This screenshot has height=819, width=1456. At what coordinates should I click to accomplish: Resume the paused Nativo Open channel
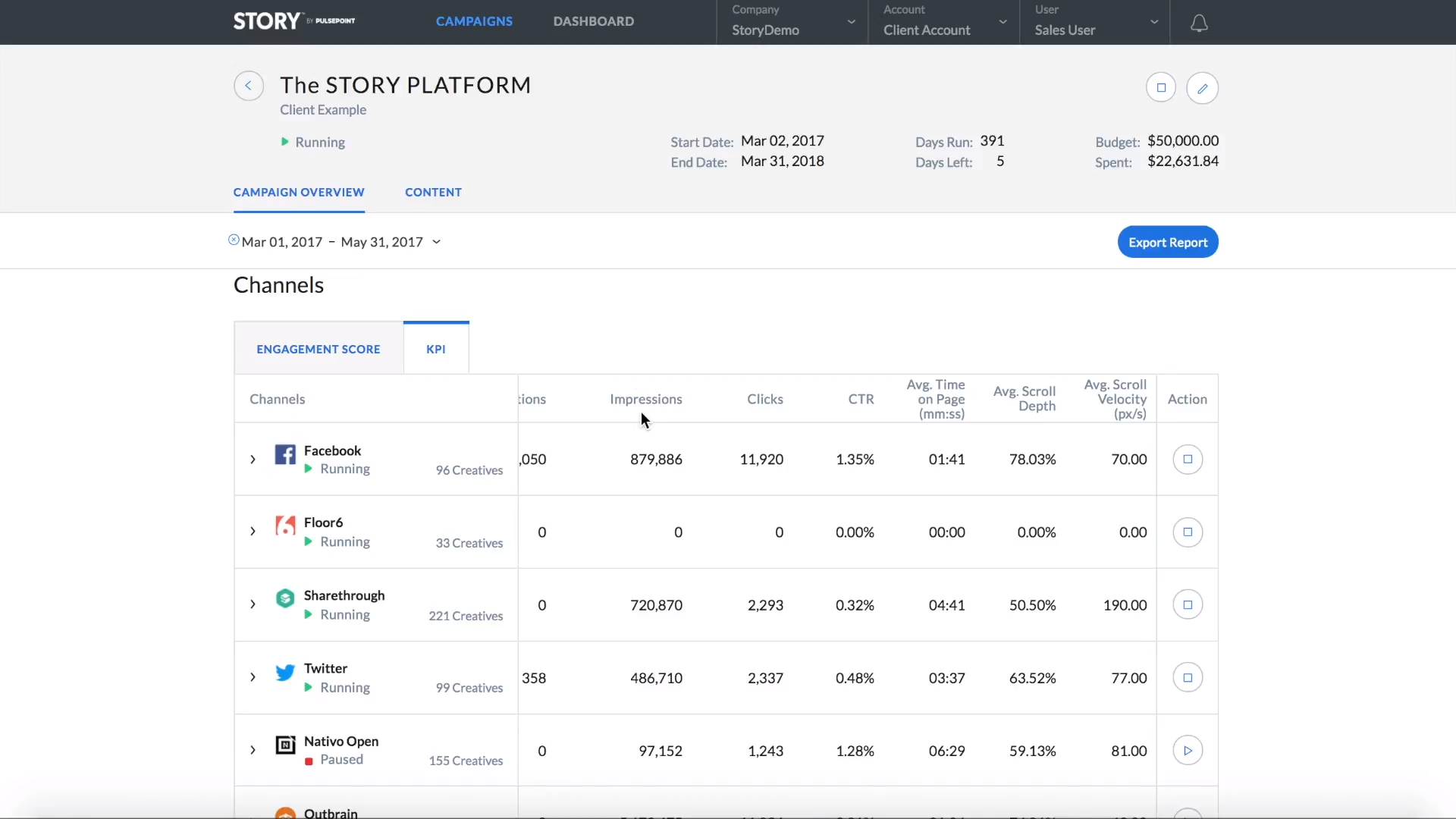tap(1188, 750)
